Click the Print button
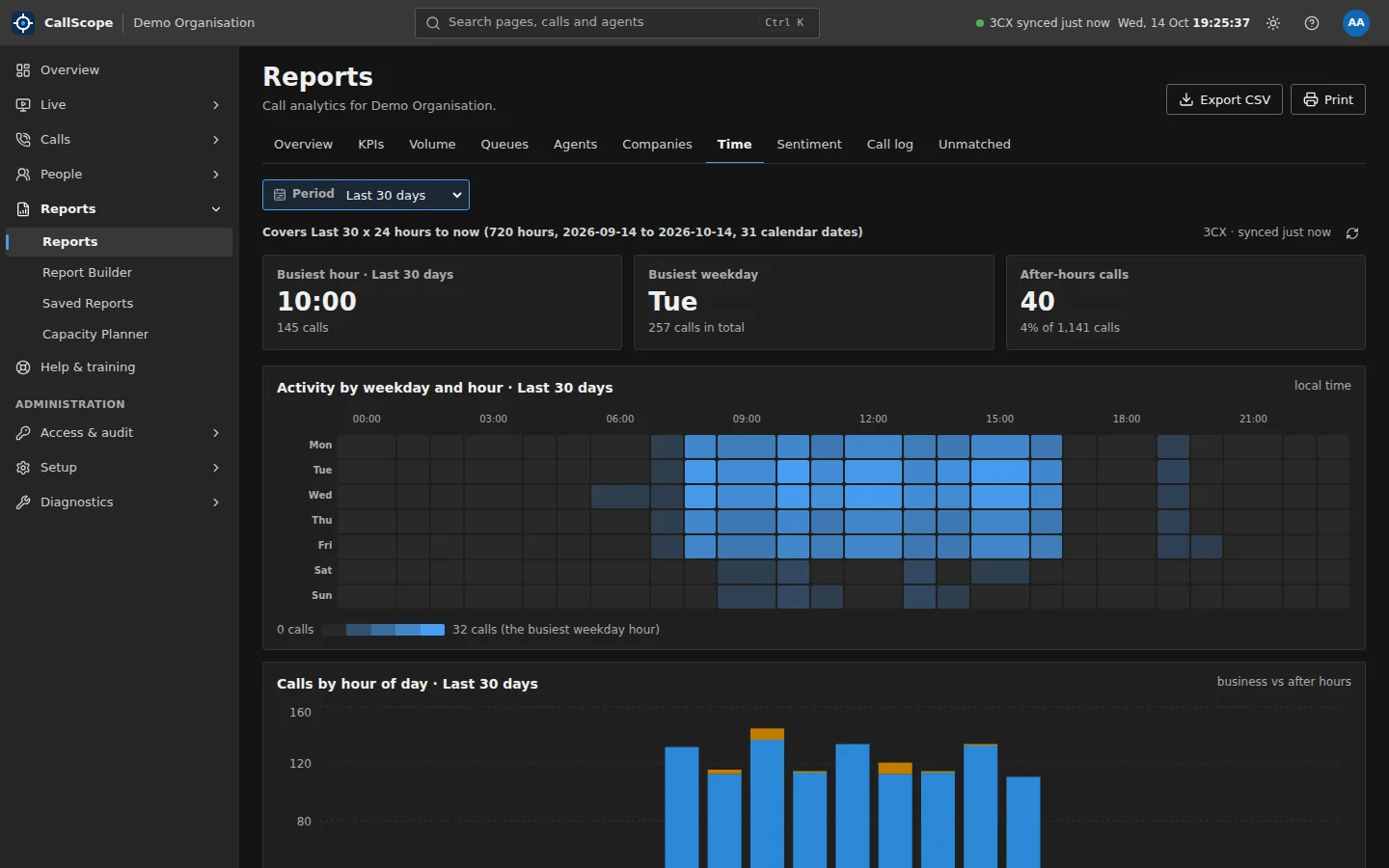The width and height of the screenshot is (1389, 868). [x=1327, y=99]
